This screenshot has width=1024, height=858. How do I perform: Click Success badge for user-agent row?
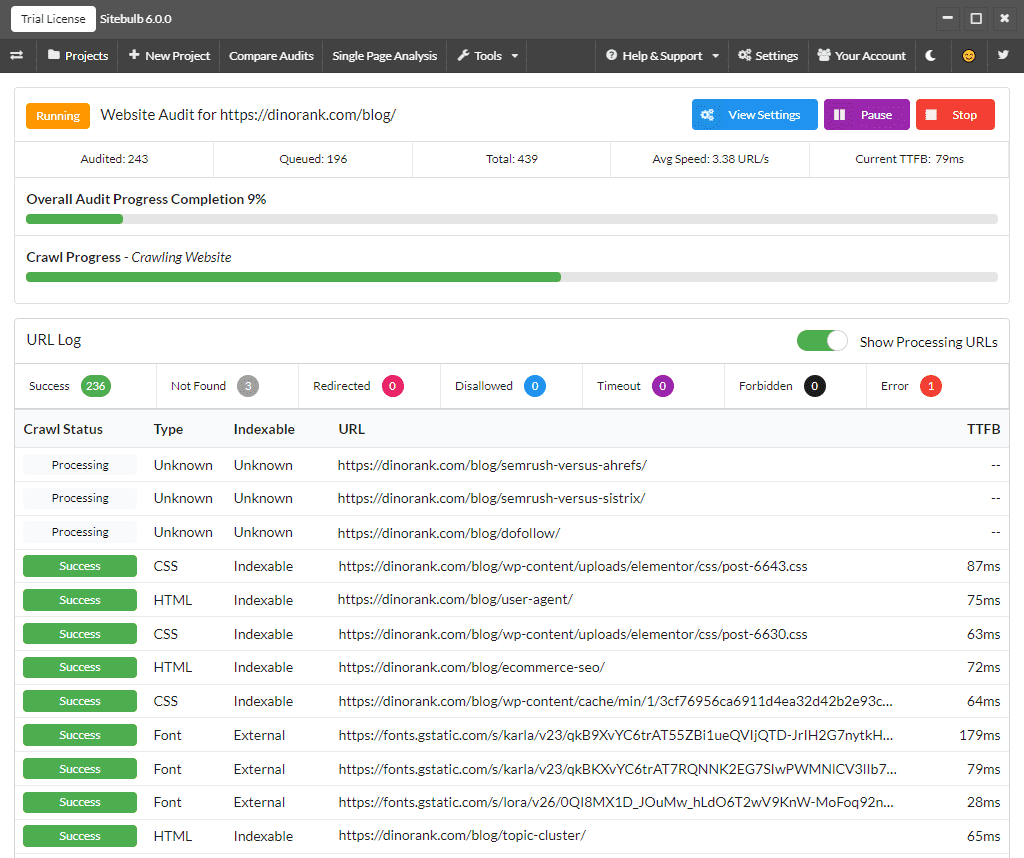[x=80, y=600]
